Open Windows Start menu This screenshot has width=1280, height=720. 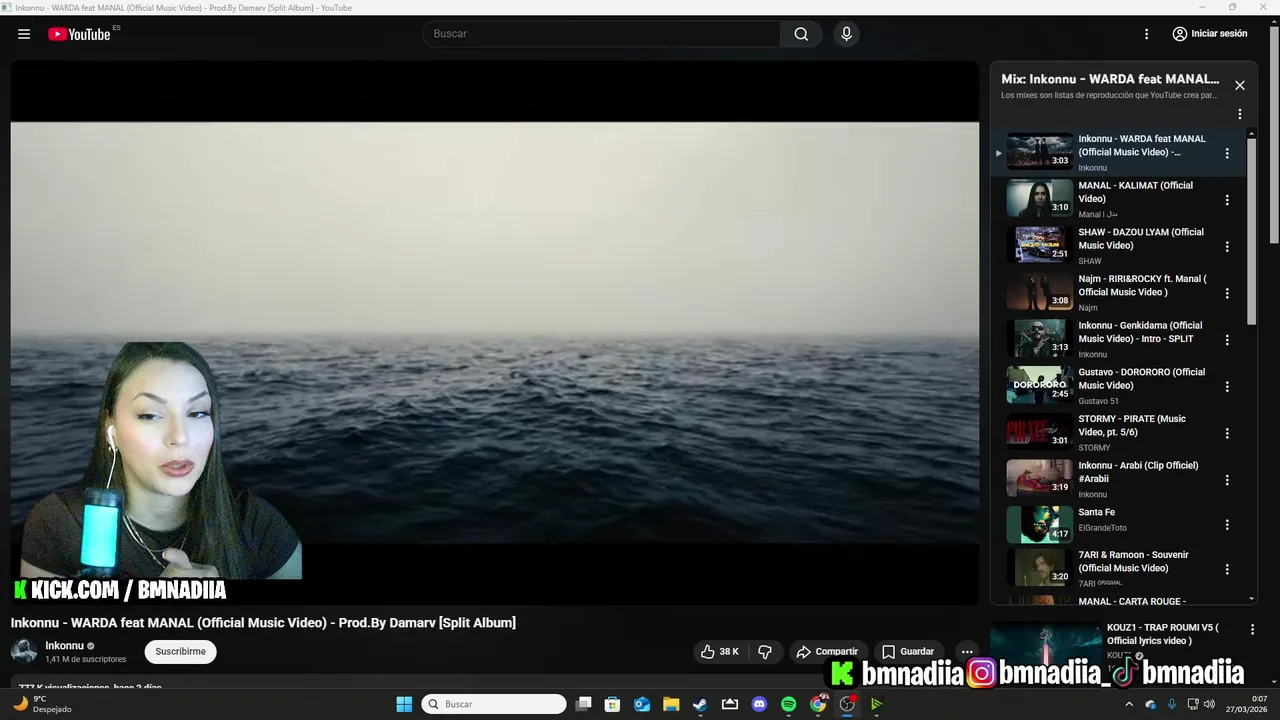[404, 704]
